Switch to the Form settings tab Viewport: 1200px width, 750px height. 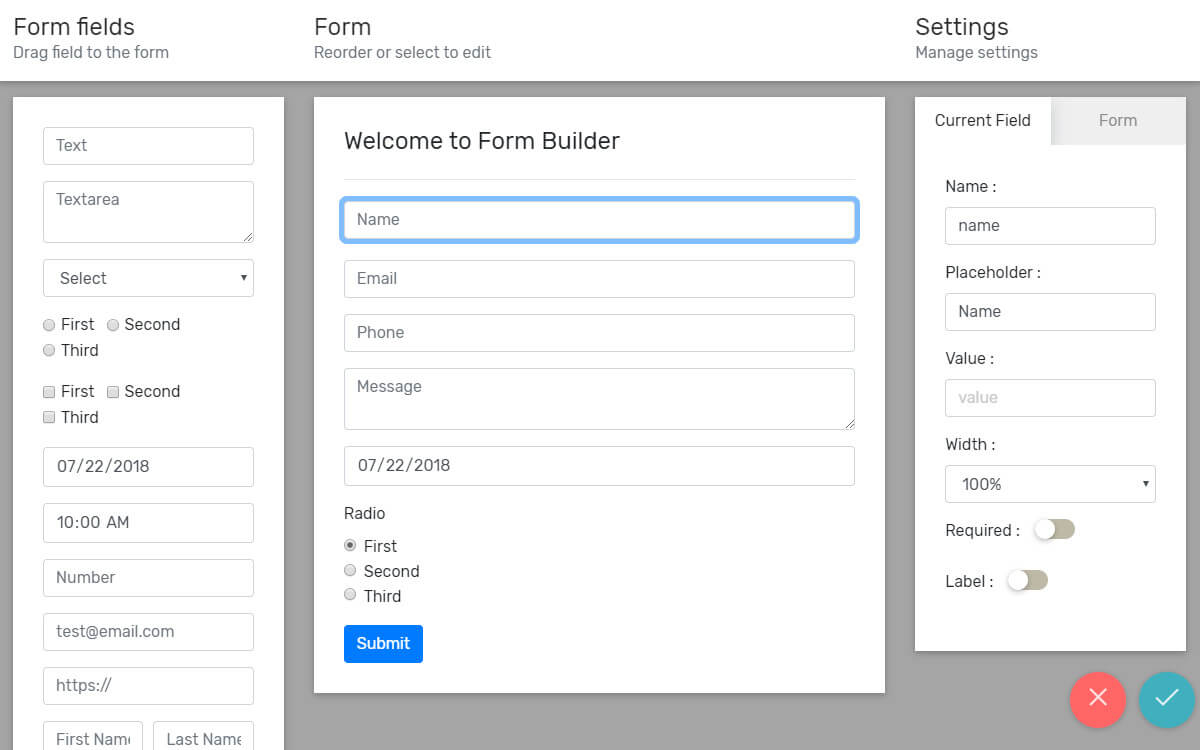pos(1118,120)
